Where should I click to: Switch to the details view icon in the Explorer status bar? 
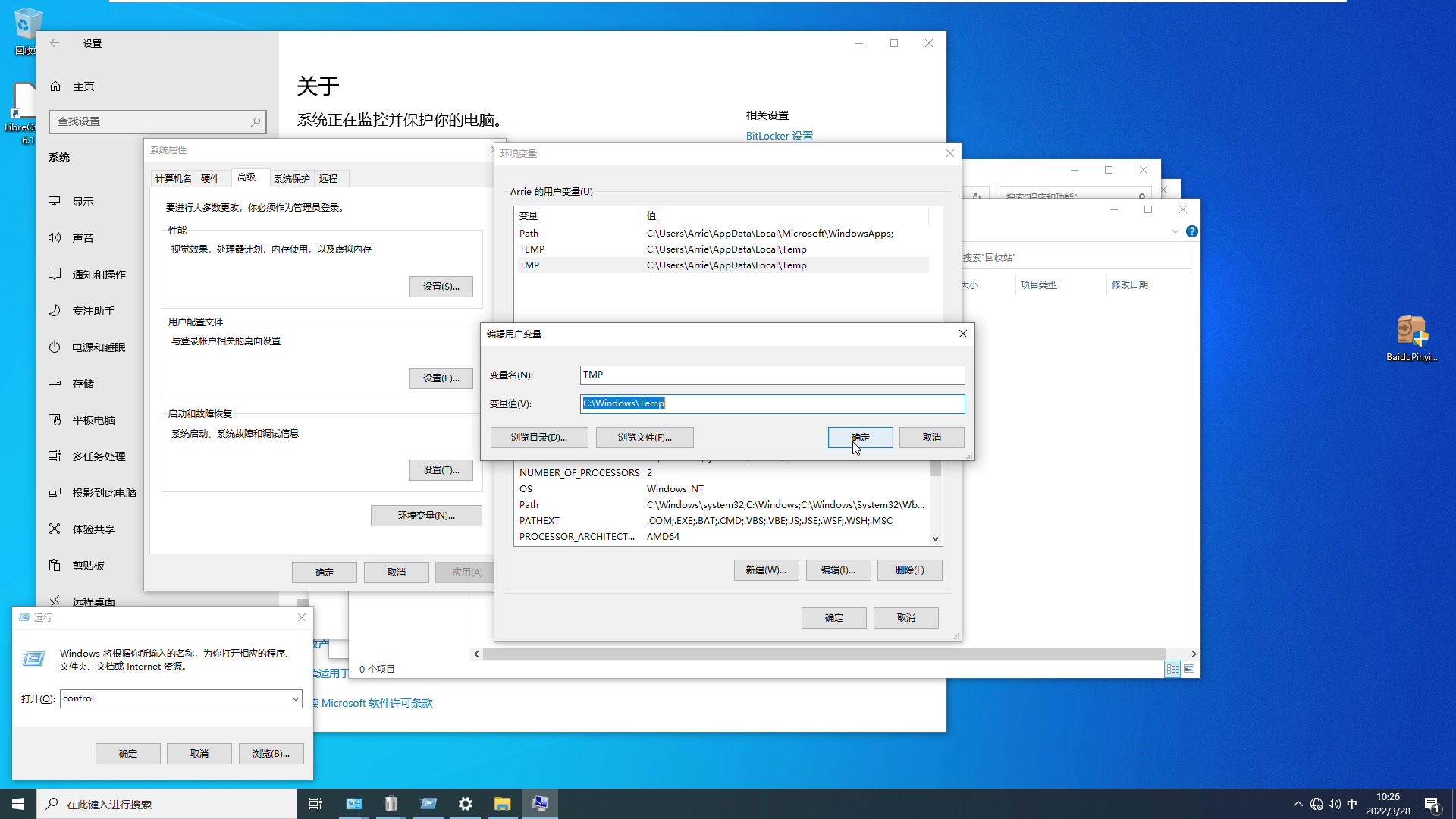[x=1173, y=669]
